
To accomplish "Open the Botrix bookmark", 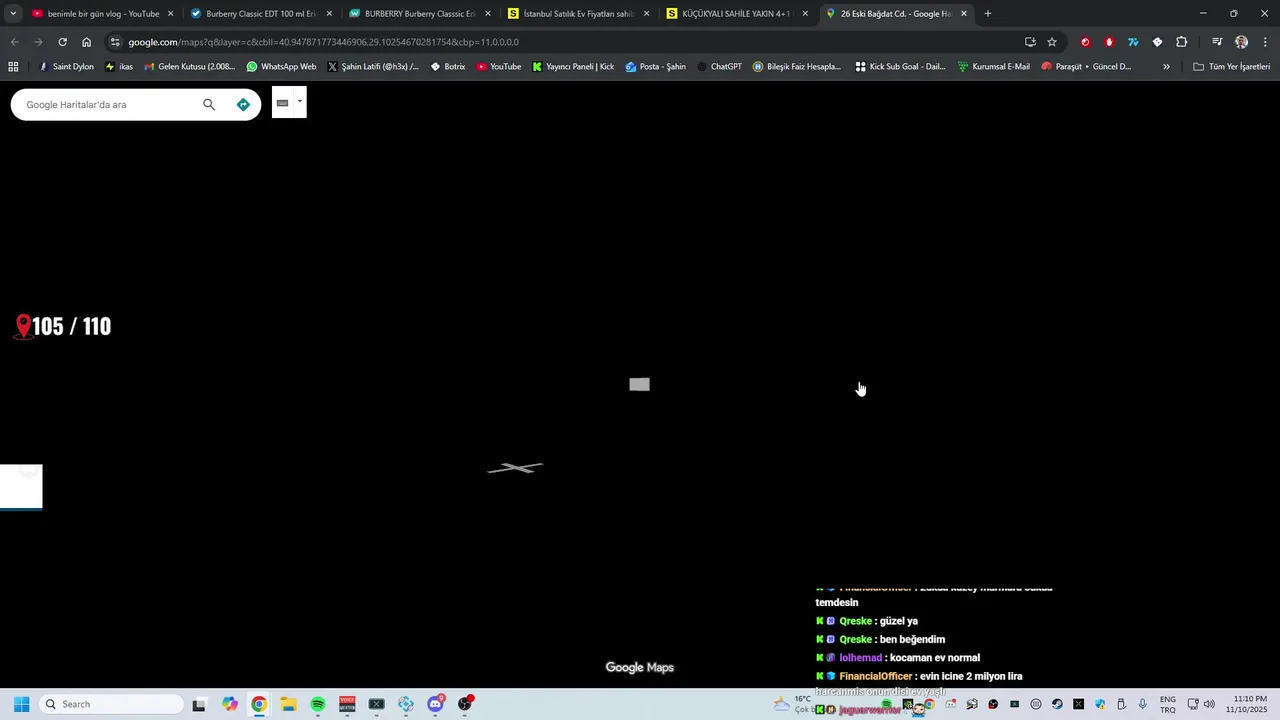I will tap(447, 67).
